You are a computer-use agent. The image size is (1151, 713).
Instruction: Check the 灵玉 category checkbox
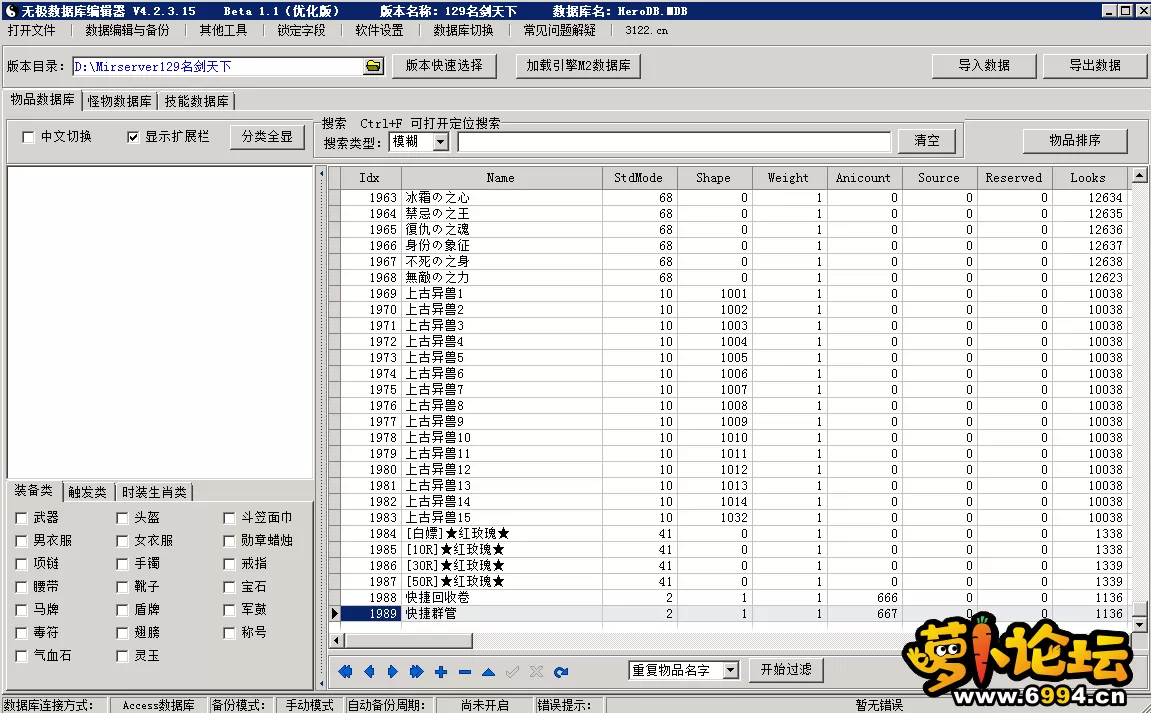(122, 656)
